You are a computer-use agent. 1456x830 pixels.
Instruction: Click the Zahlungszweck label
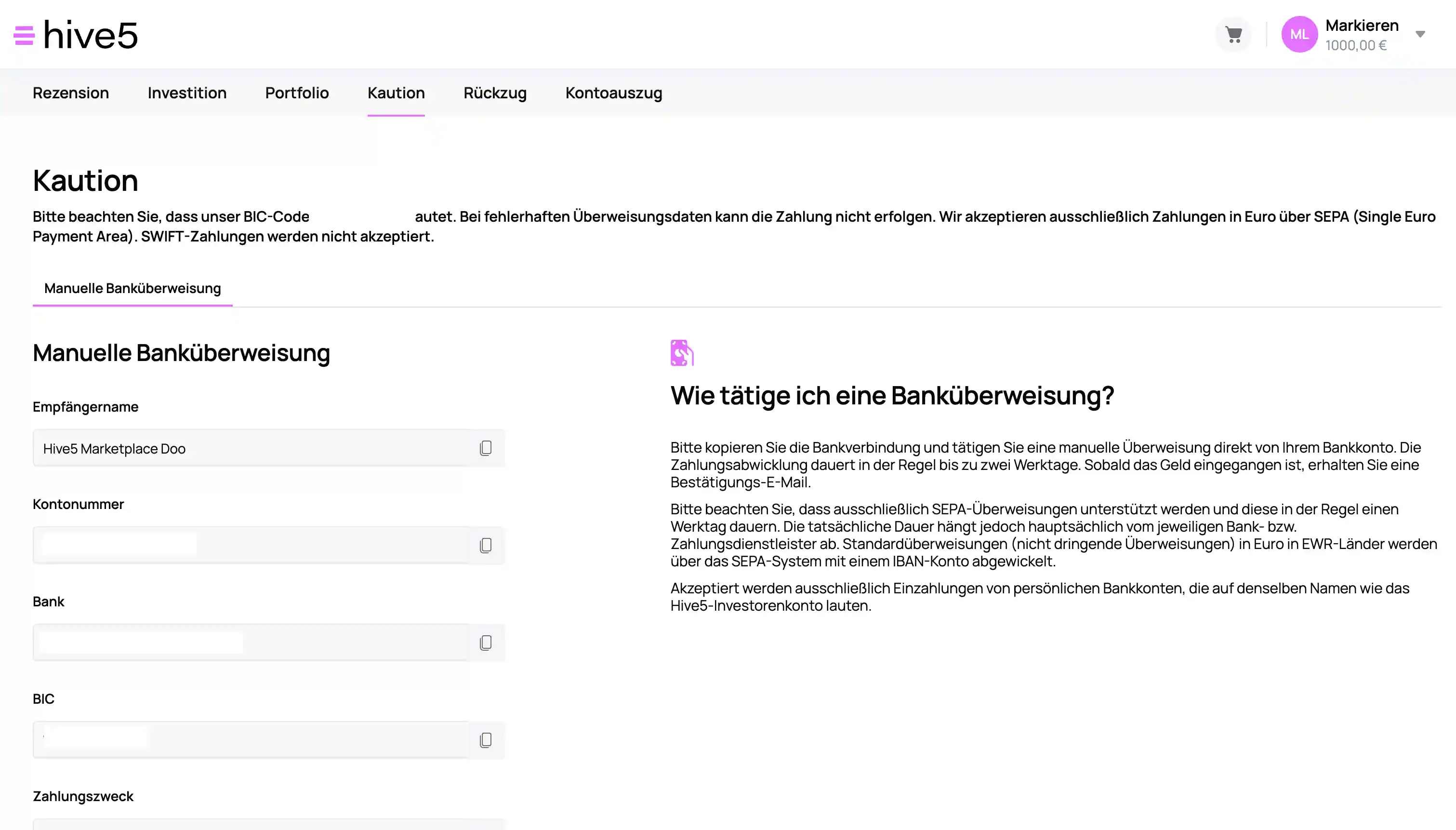click(83, 796)
